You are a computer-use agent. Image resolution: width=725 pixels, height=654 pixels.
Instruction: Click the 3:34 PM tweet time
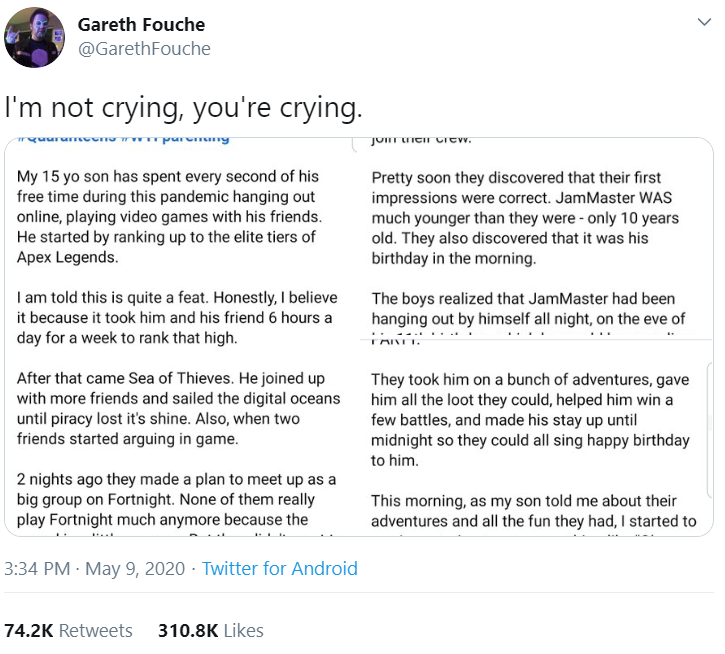click(x=38, y=569)
